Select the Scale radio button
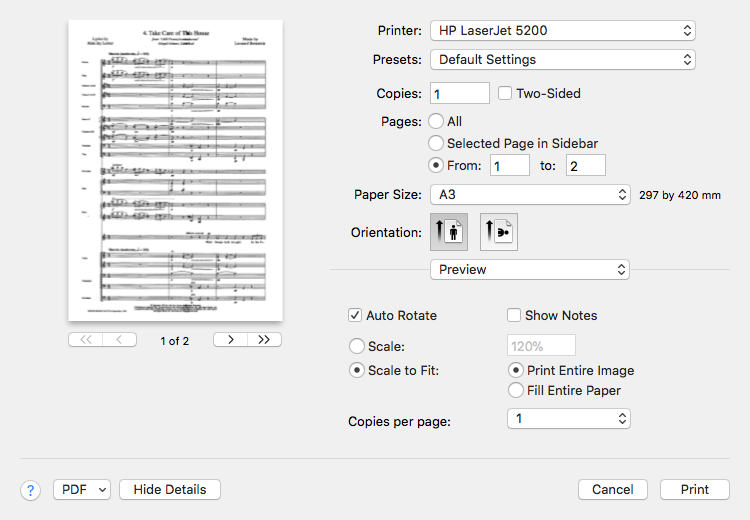 (356, 346)
